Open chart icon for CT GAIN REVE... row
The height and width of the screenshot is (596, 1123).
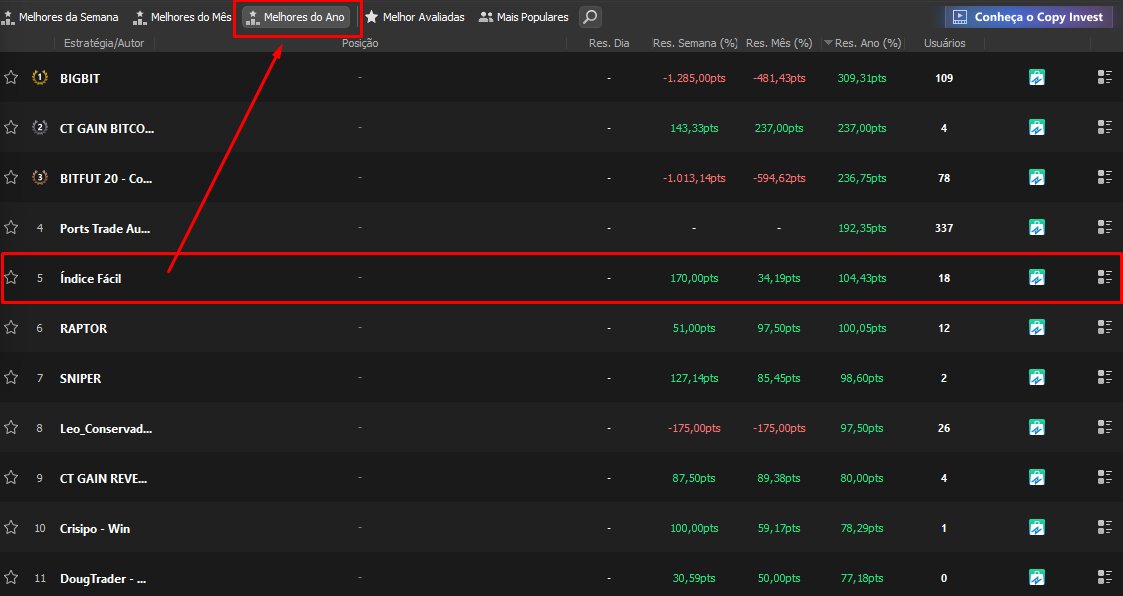1036,477
